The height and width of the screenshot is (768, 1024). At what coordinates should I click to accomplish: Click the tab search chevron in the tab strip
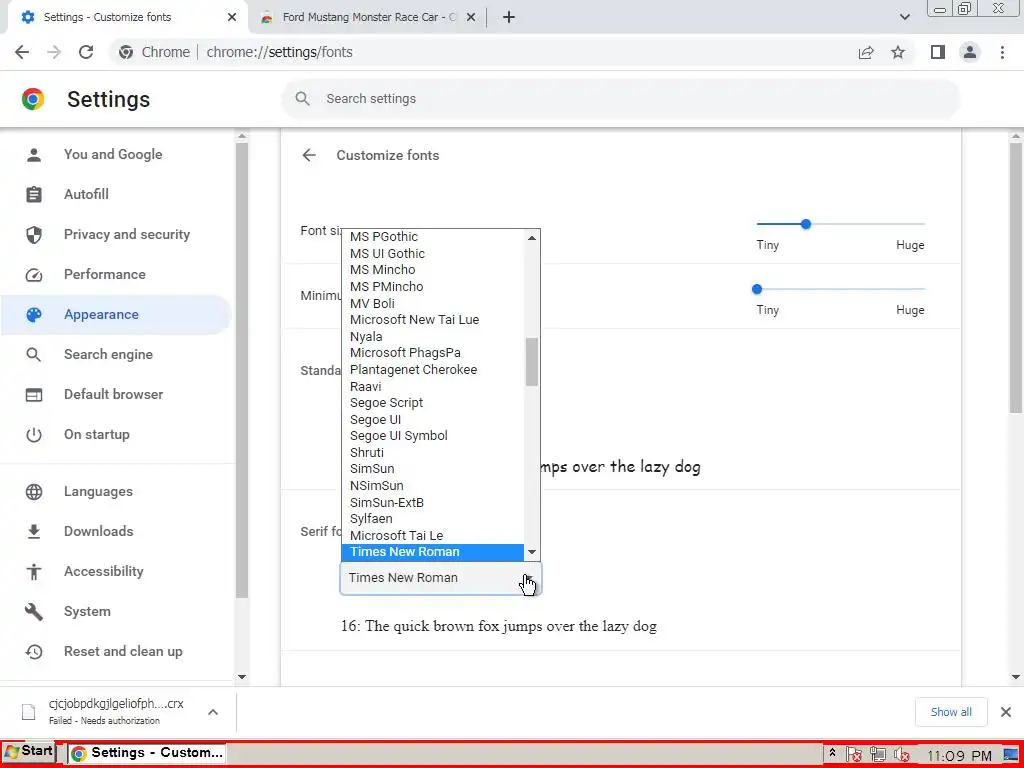(904, 18)
